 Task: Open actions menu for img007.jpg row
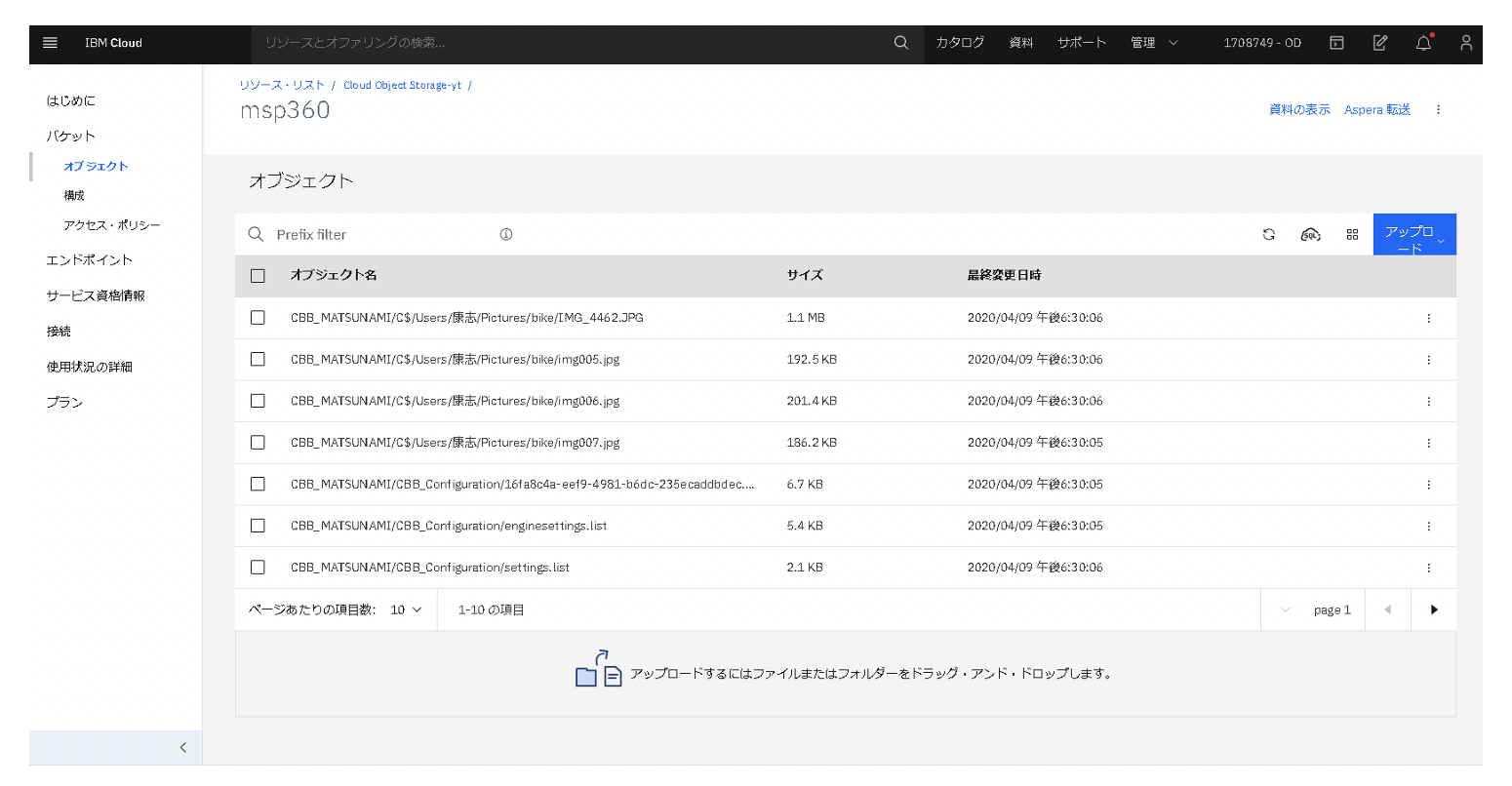tap(1429, 443)
